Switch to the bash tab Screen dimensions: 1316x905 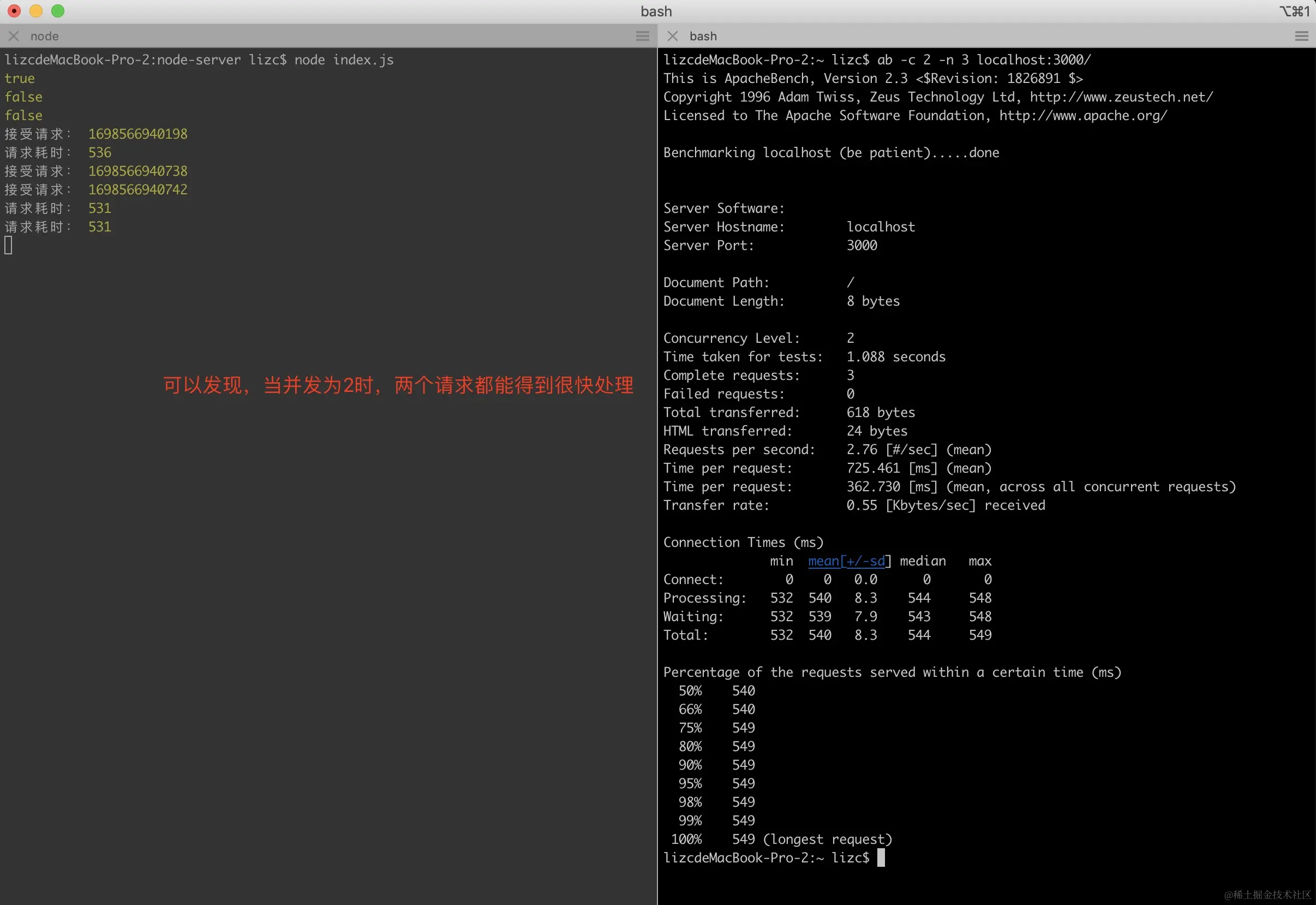[x=703, y=36]
